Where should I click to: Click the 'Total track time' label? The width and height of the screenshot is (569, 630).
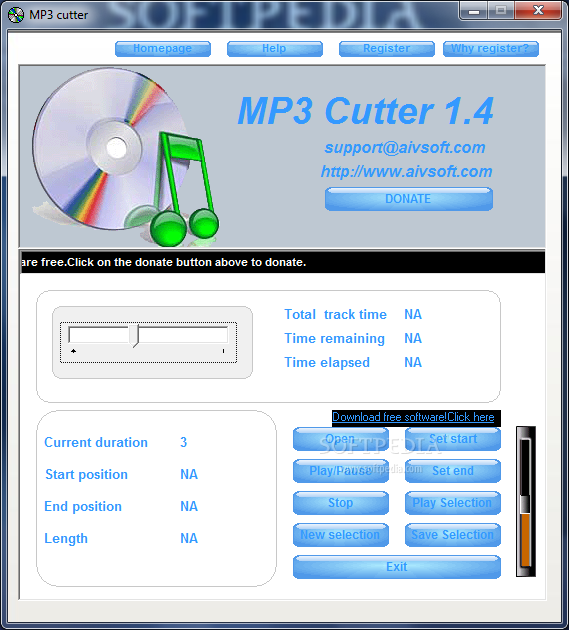336,315
